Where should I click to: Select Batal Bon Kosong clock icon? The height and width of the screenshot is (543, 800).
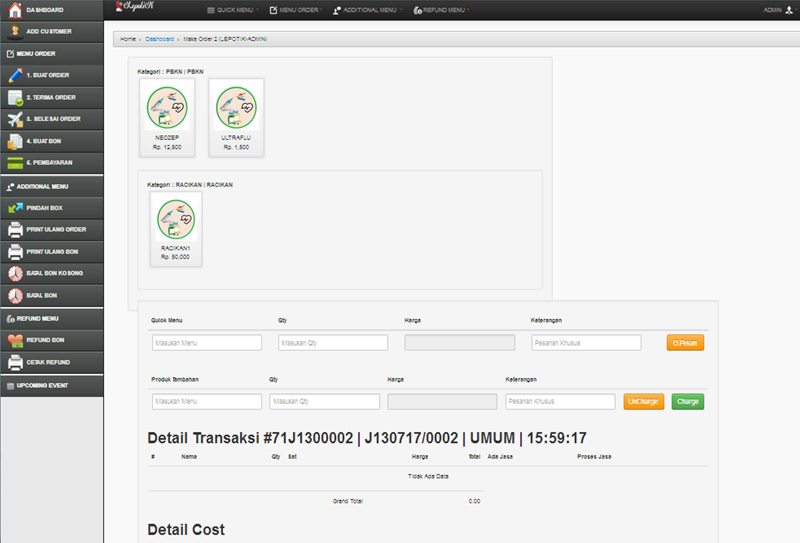point(15,274)
